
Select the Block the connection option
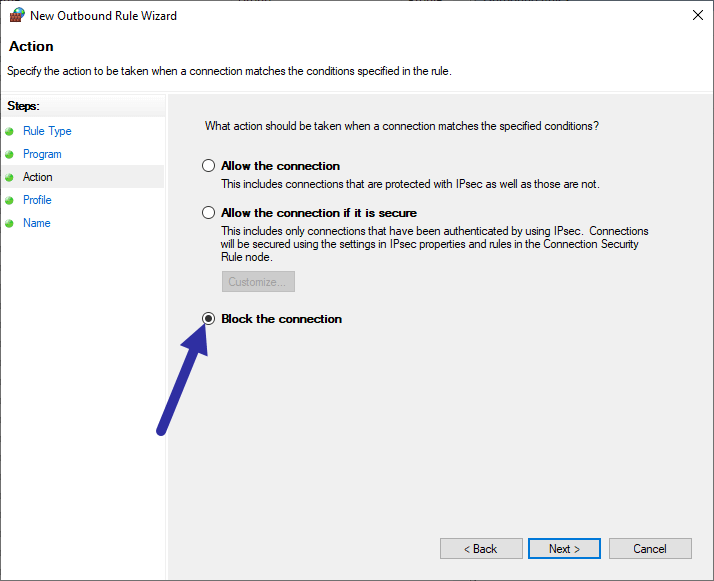(x=209, y=318)
